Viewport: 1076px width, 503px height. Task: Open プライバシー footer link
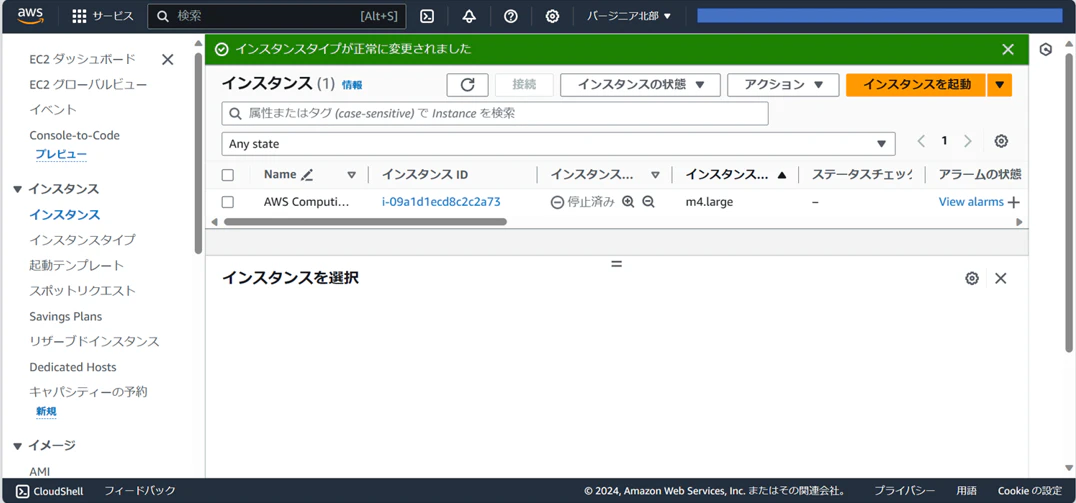[904, 491]
